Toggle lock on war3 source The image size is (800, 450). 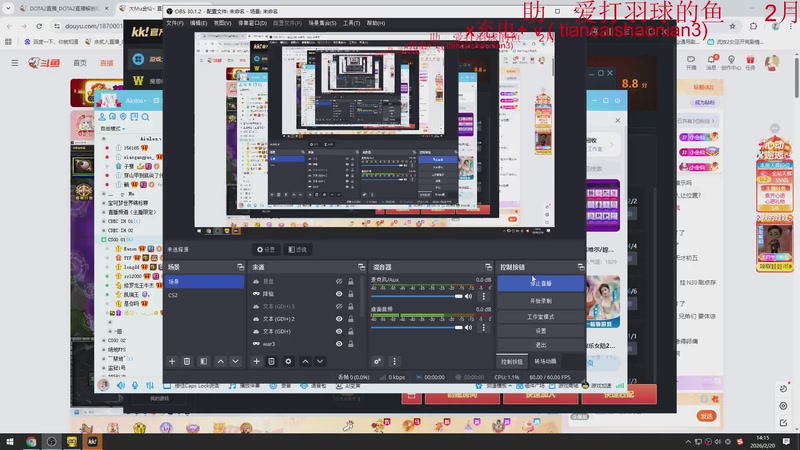(x=351, y=344)
